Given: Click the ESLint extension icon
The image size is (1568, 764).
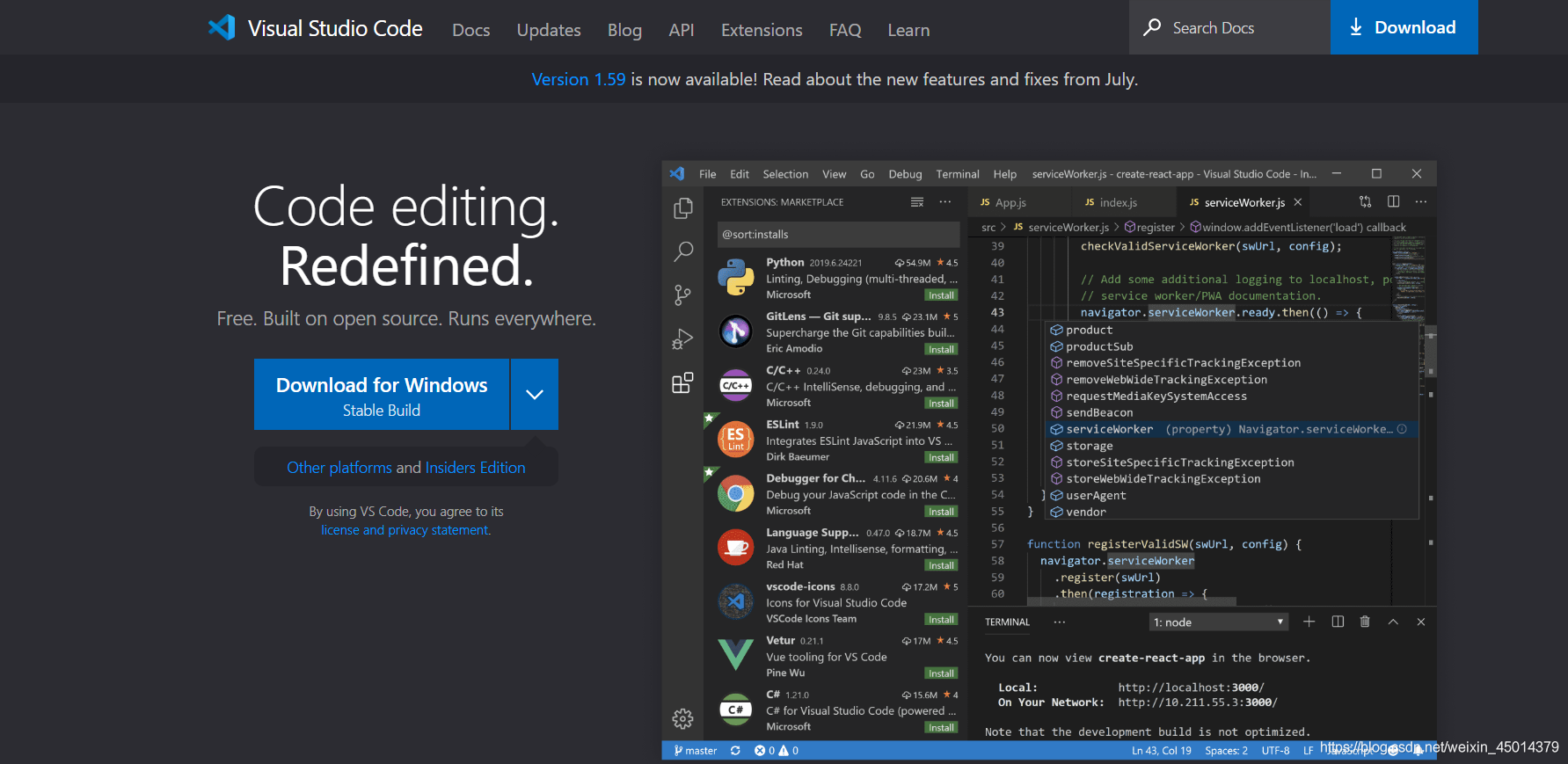Looking at the screenshot, I should 735,438.
